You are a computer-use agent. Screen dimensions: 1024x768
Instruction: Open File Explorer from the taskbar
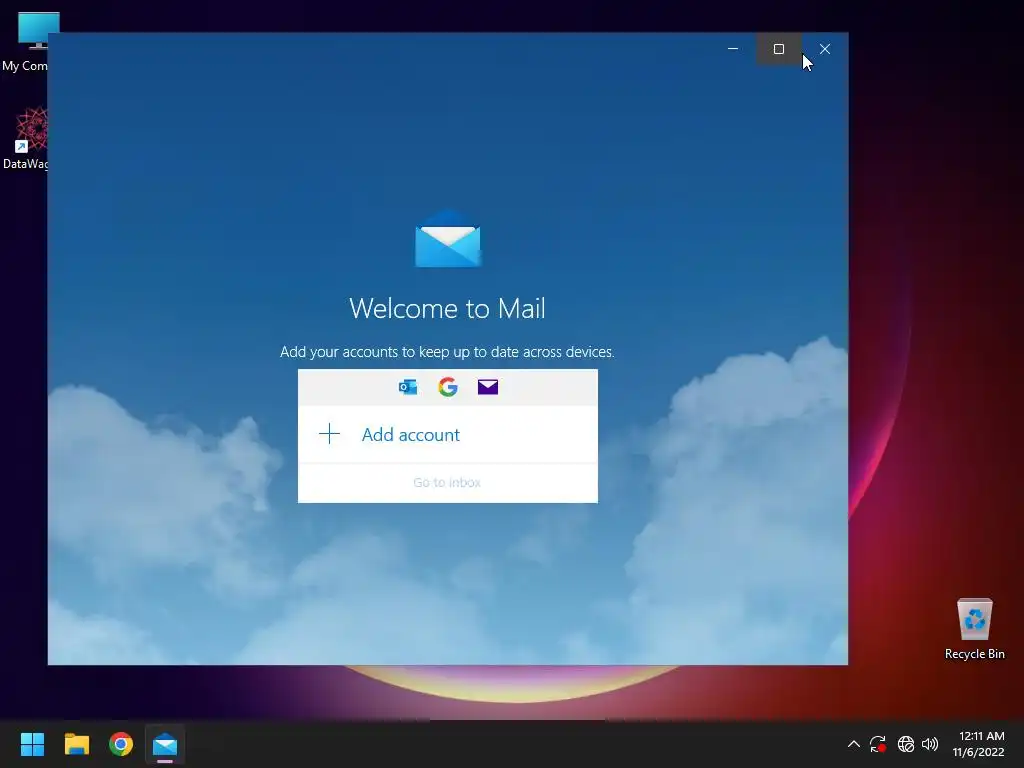(x=76, y=744)
